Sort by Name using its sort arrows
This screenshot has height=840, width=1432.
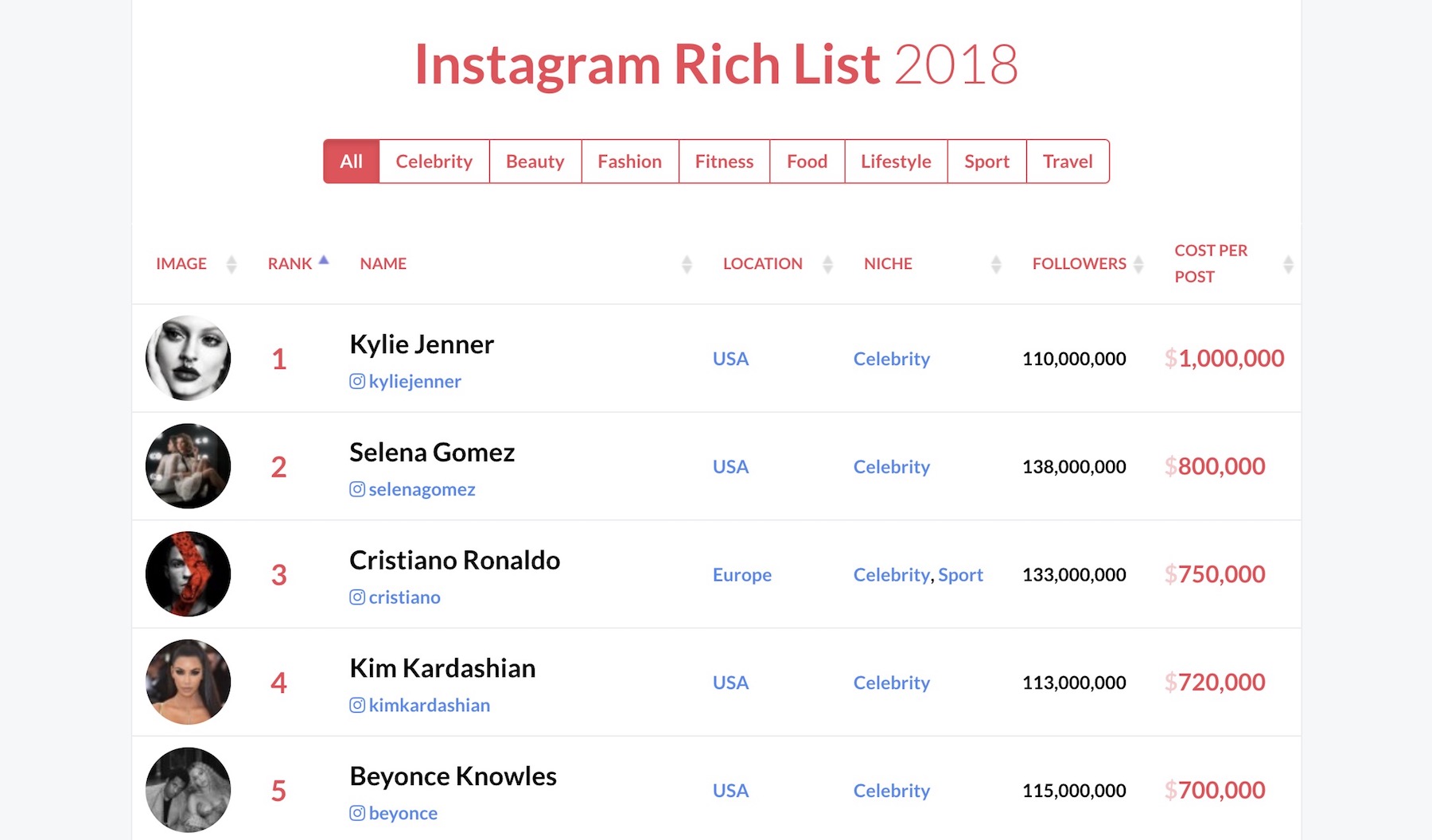[x=687, y=264]
